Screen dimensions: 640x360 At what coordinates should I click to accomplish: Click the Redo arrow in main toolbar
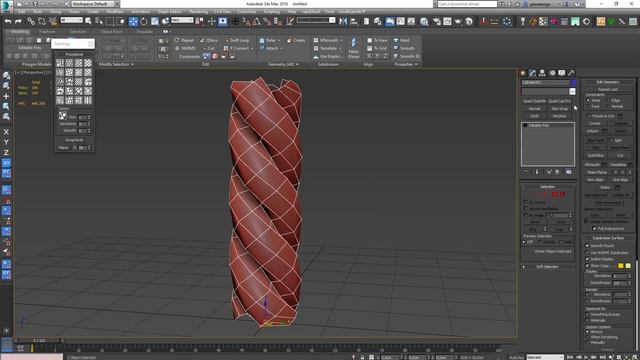click(18, 21)
